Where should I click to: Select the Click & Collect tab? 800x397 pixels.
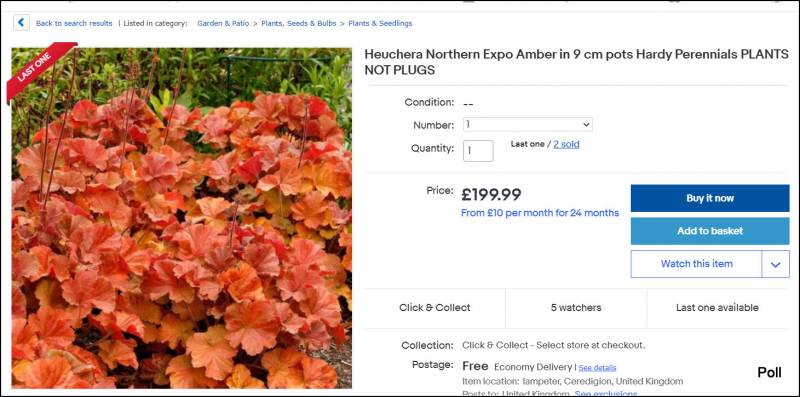point(435,308)
